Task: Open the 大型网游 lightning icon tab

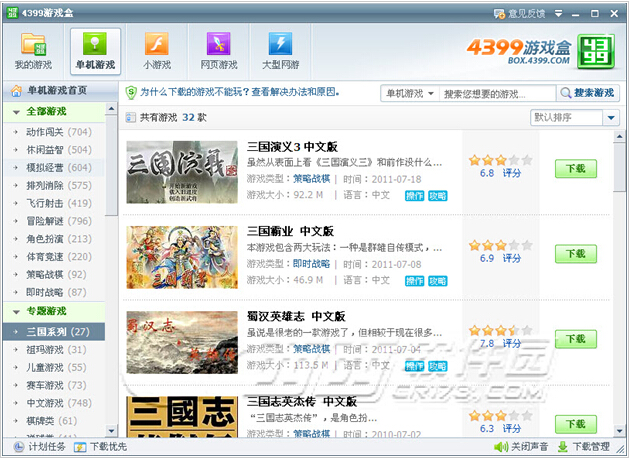Action: [280, 43]
